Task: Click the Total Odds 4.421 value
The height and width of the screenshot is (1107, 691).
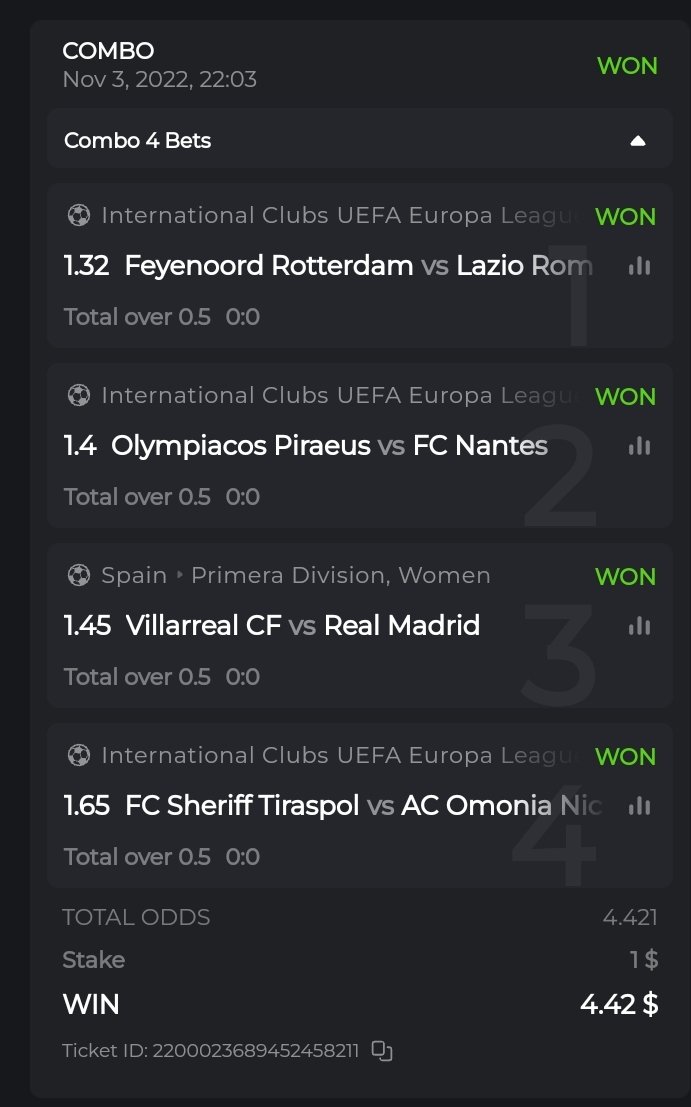Action: point(630,917)
